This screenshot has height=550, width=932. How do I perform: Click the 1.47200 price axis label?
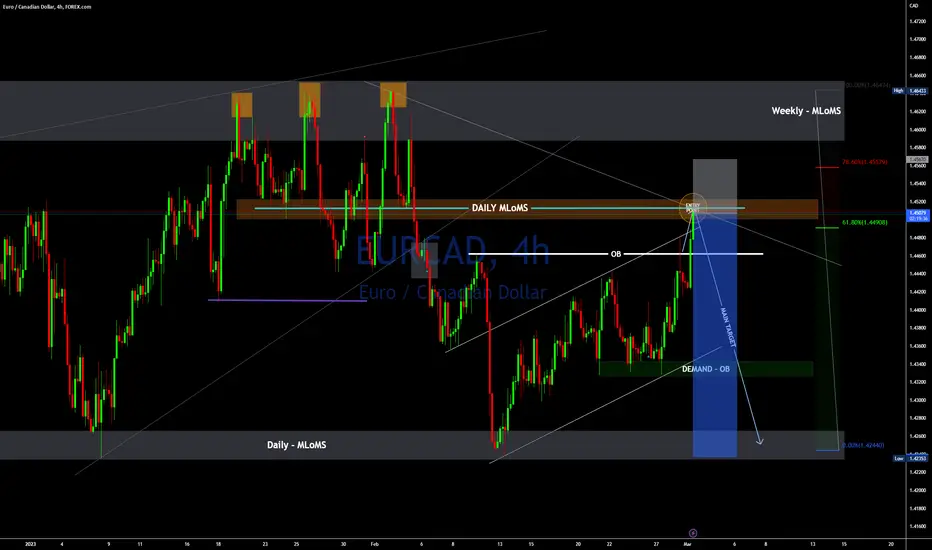pos(918,21)
